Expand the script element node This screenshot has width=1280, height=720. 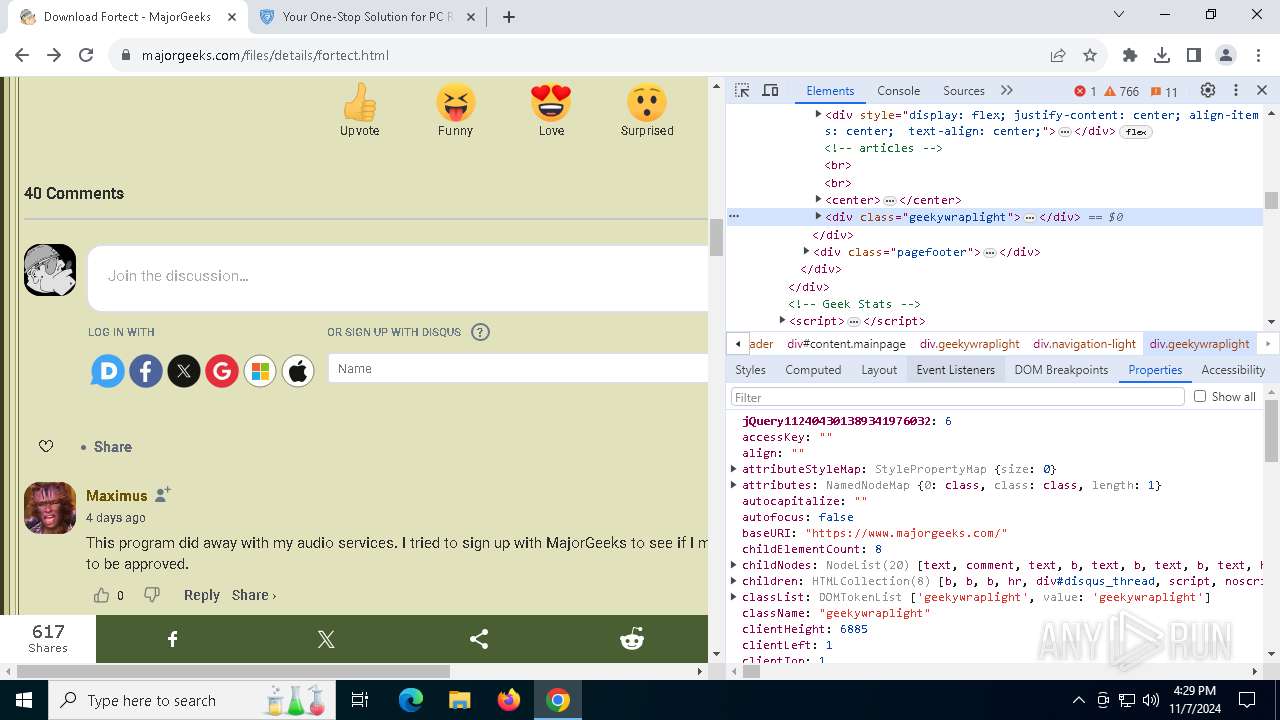coord(782,321)
